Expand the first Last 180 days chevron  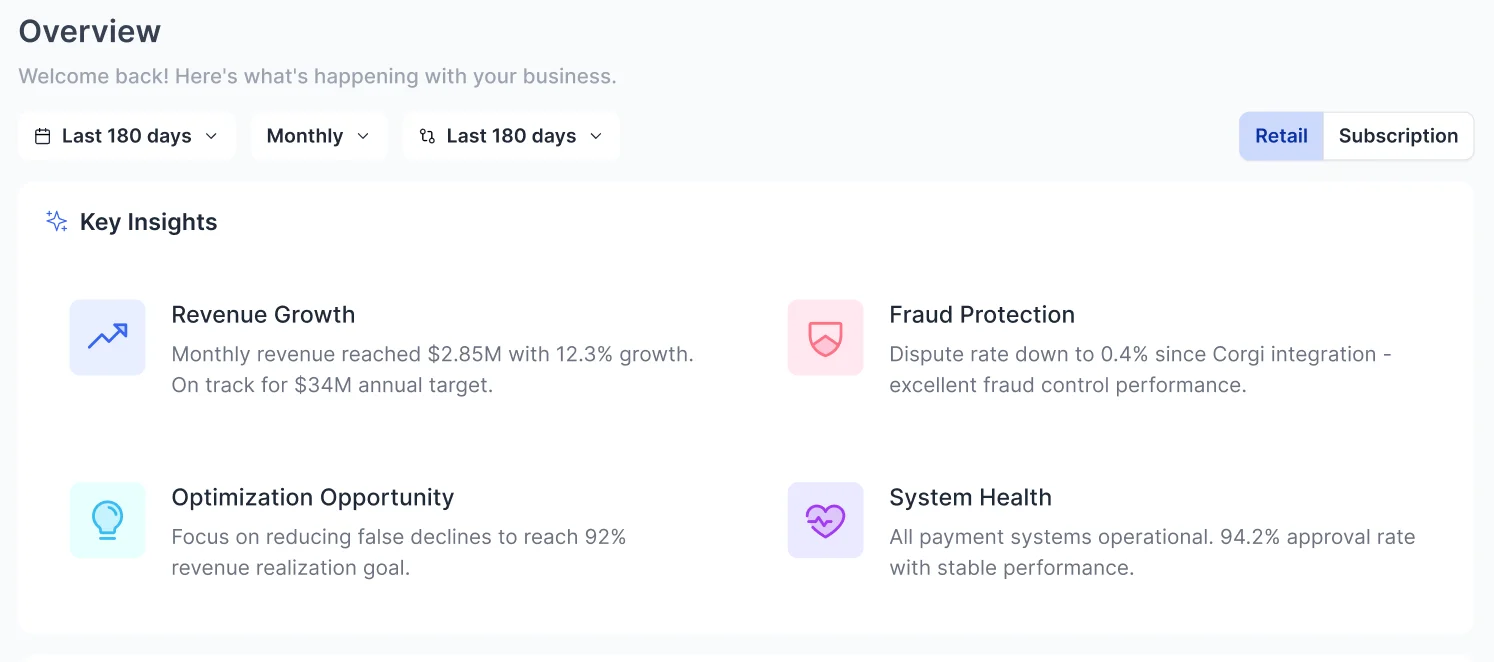point(211,136)
